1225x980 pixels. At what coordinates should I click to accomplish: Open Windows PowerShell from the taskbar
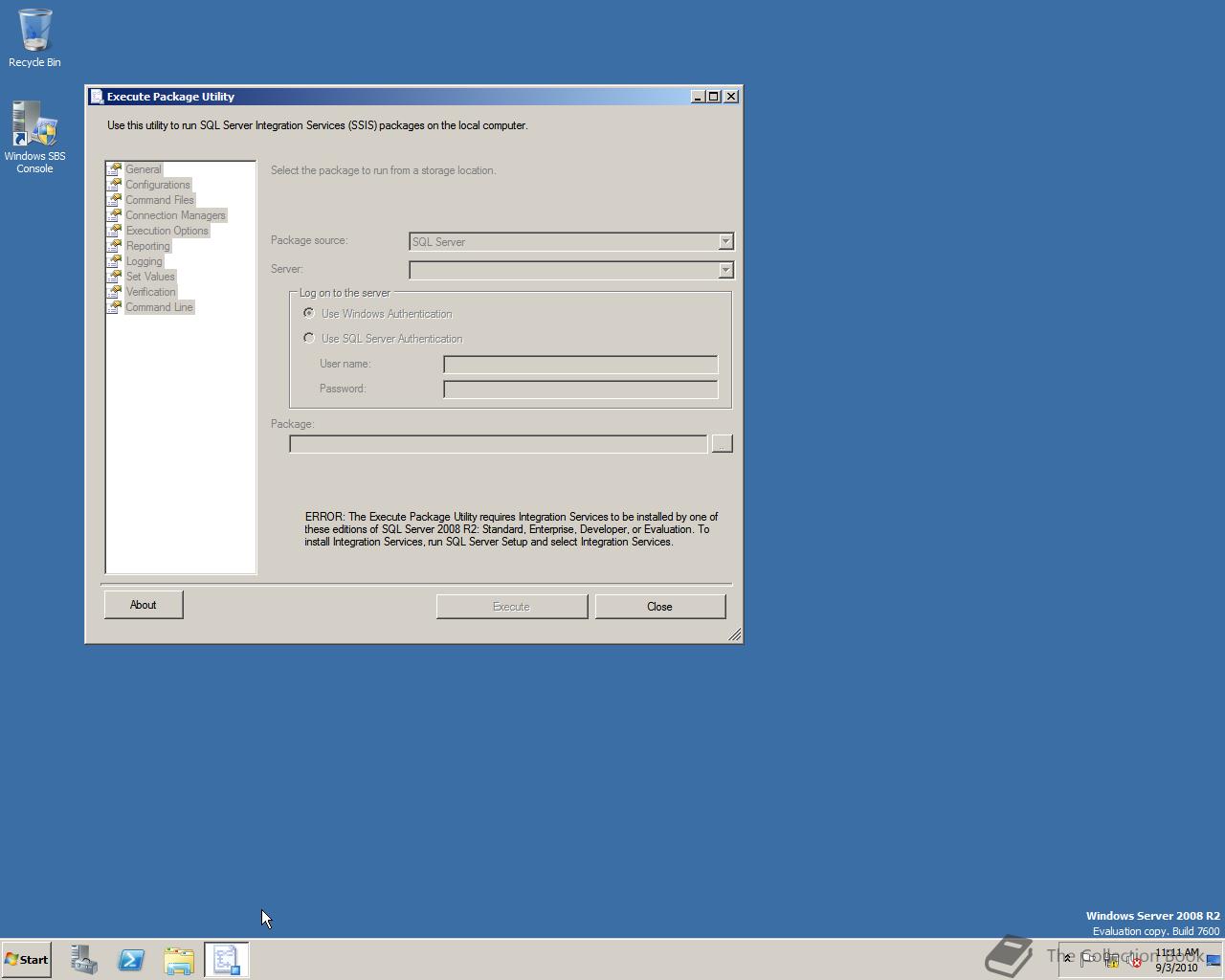tap(131, 960)
